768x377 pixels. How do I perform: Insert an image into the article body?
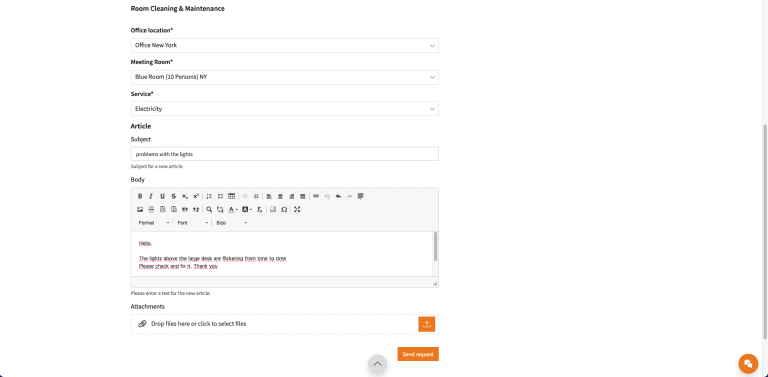tap(140, 210)
